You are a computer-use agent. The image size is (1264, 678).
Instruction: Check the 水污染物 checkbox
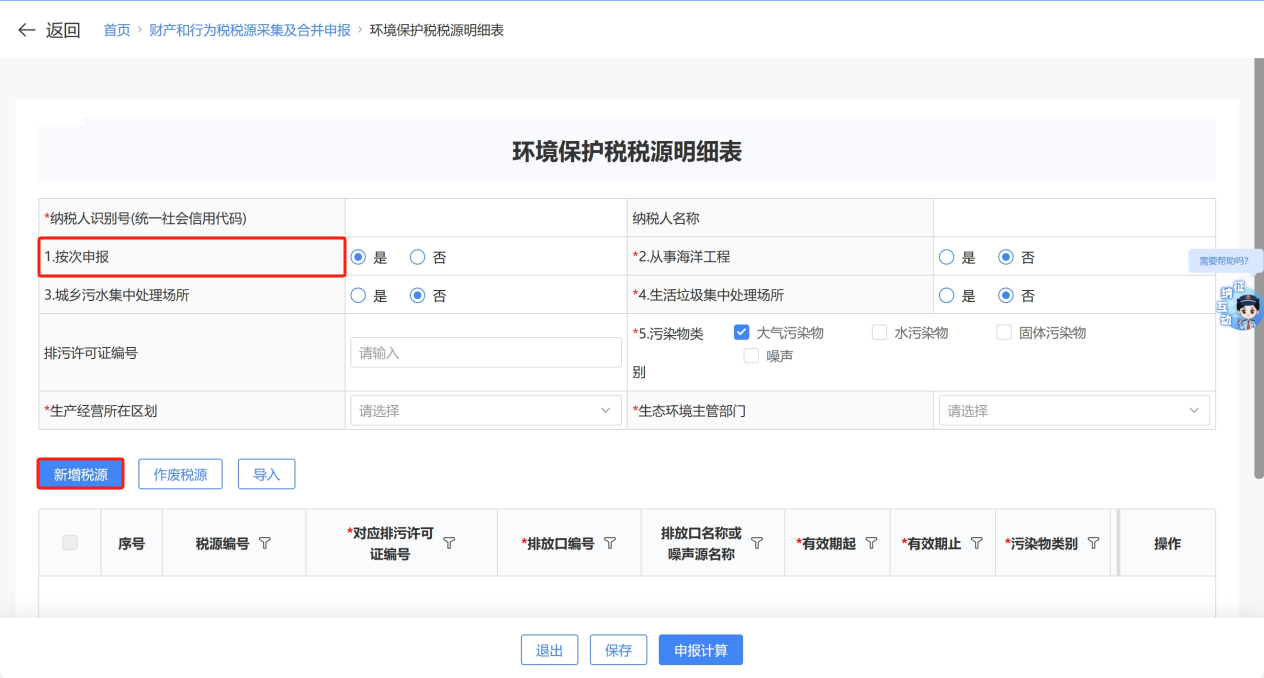879,333
